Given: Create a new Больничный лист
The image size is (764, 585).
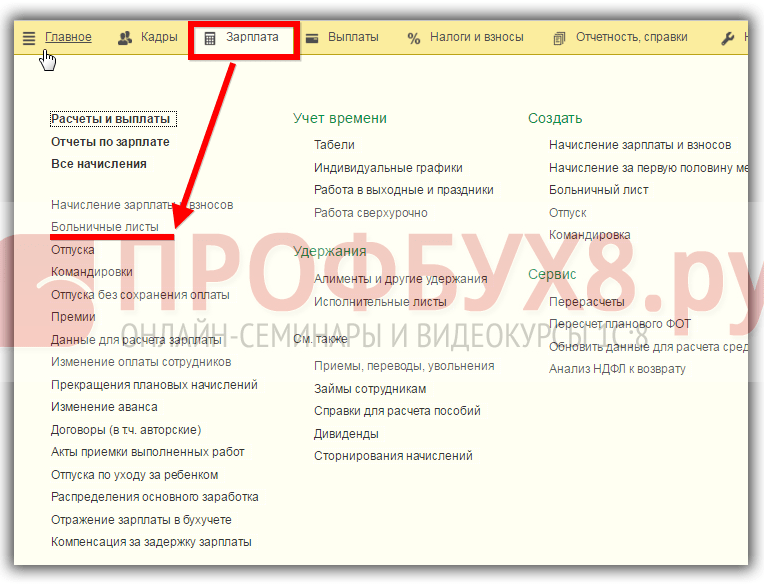Looking at the screenshot, I should 598,190.
